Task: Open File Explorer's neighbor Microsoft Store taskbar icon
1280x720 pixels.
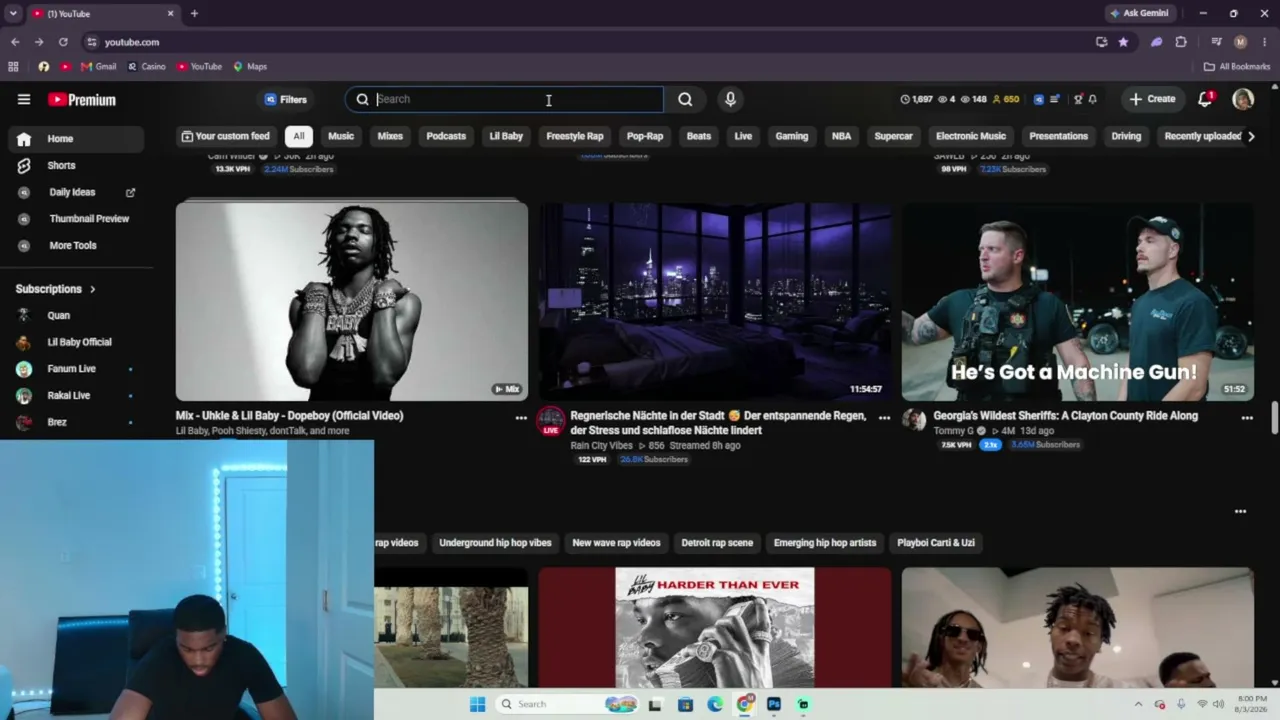Action: pyautogui.click(x=685, y=704)
